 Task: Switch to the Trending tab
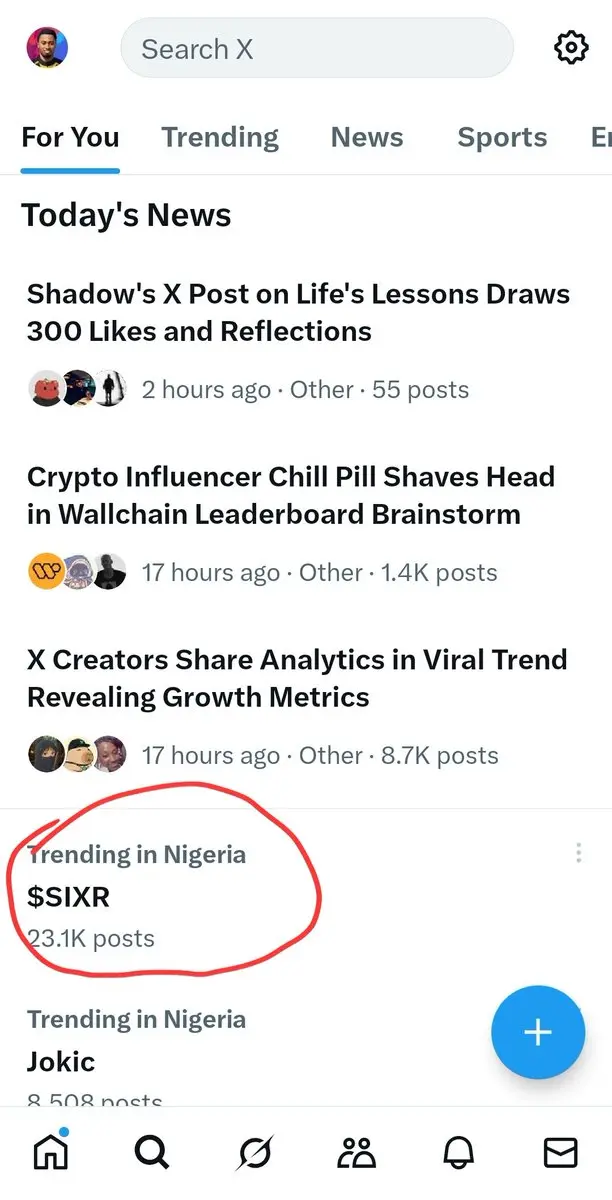pos(220,137)
